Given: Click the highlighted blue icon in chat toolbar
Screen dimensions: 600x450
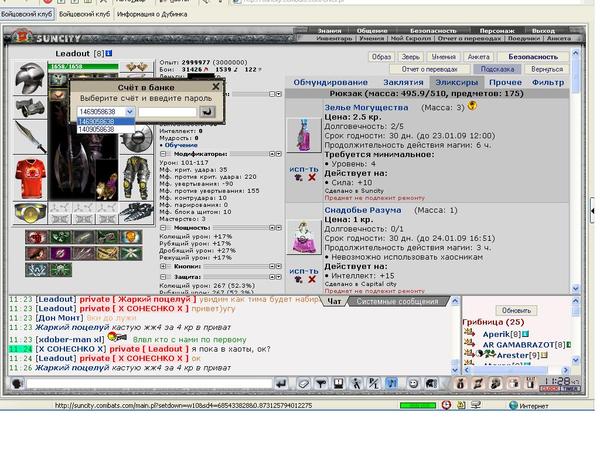Looking at the screenshot, I should tap(392, 383).
